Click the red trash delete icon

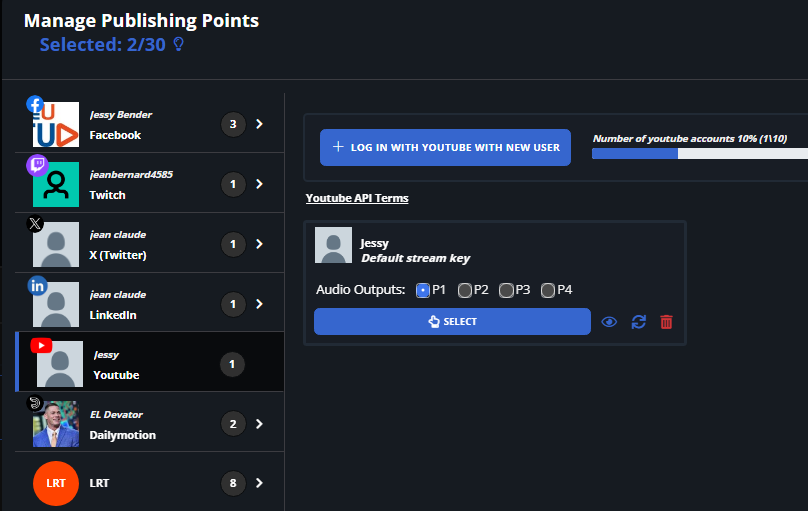point(667,322)
